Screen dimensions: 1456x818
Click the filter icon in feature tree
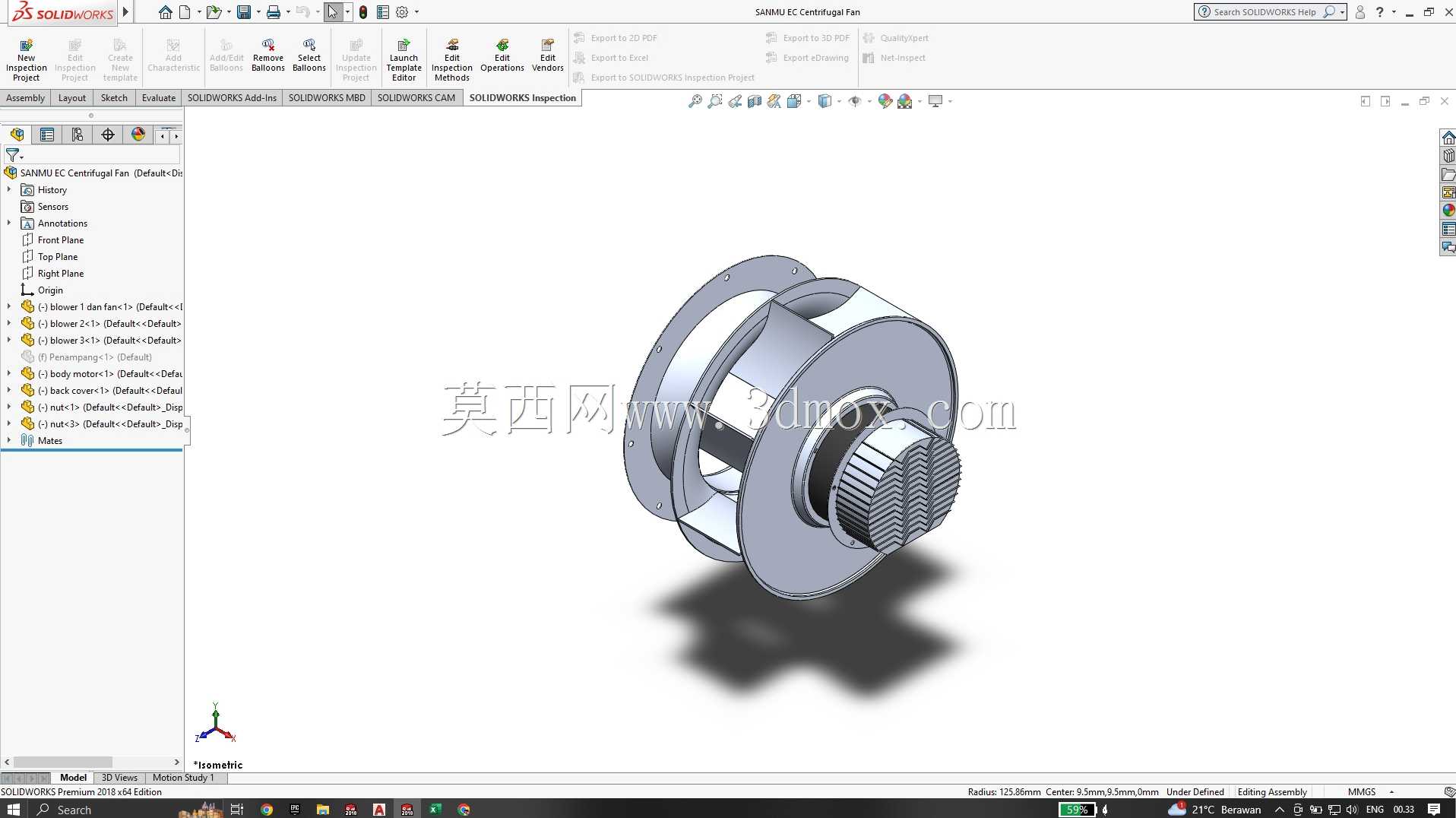13,155
